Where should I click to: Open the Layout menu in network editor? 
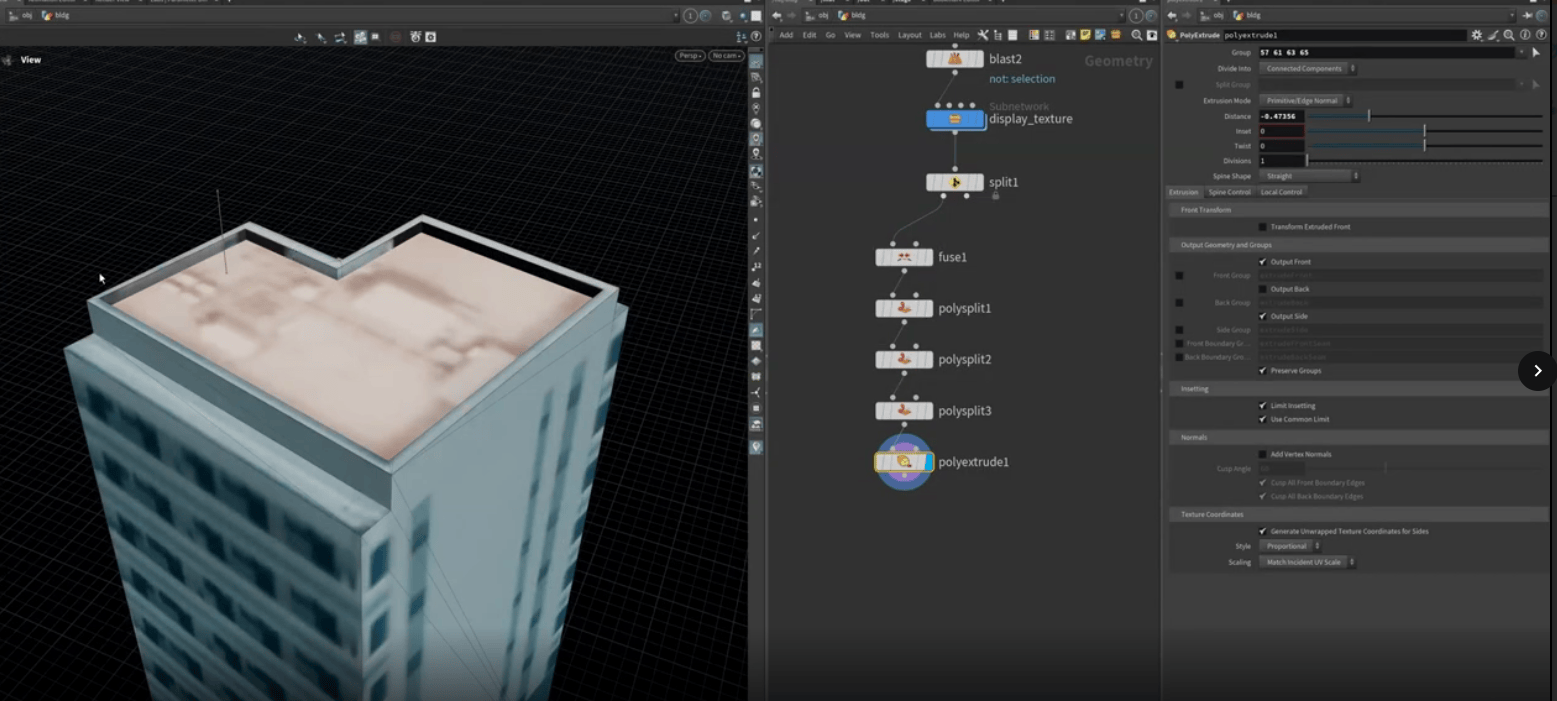(x=909, y=35)
